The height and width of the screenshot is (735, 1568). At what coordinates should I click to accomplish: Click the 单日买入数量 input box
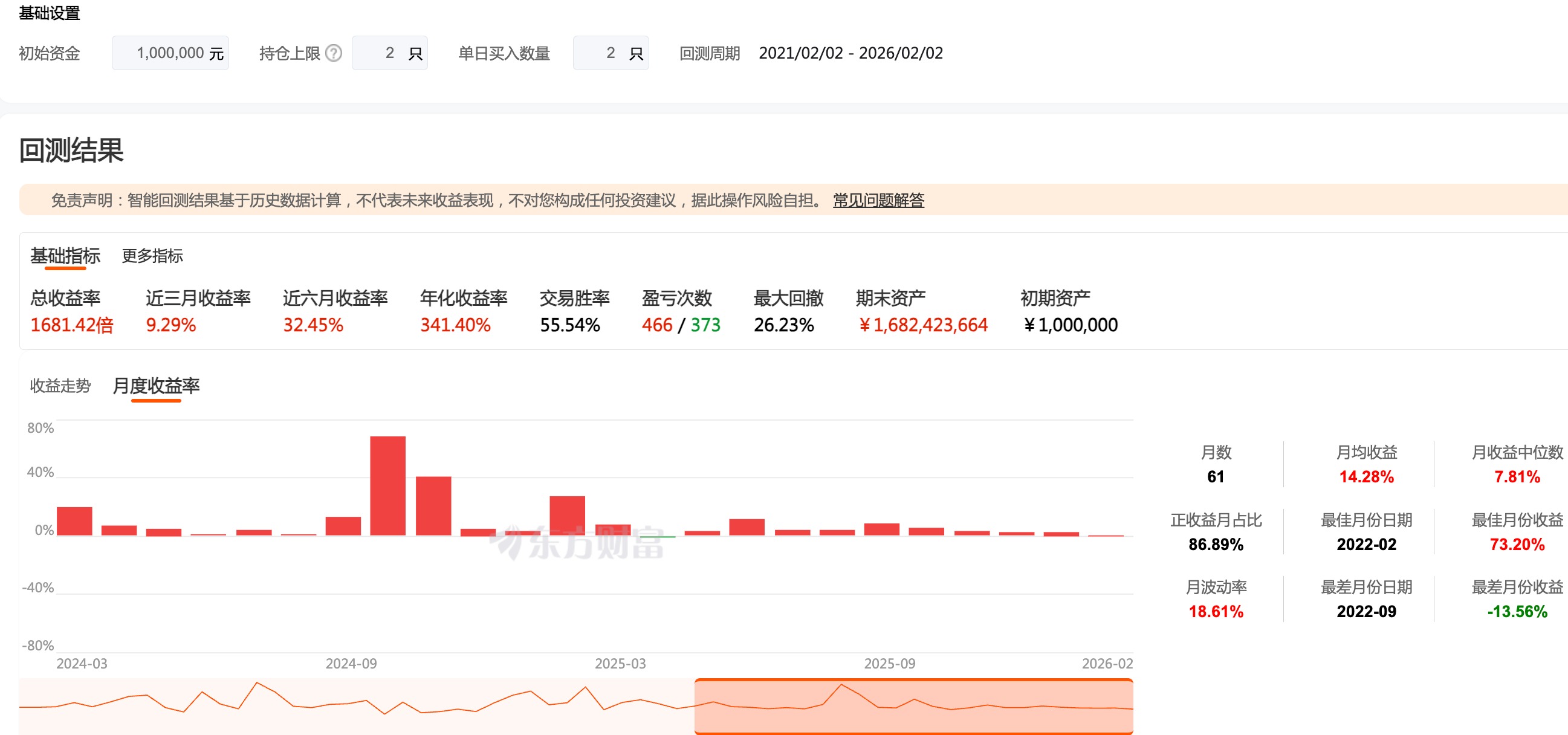pos(610,54)
